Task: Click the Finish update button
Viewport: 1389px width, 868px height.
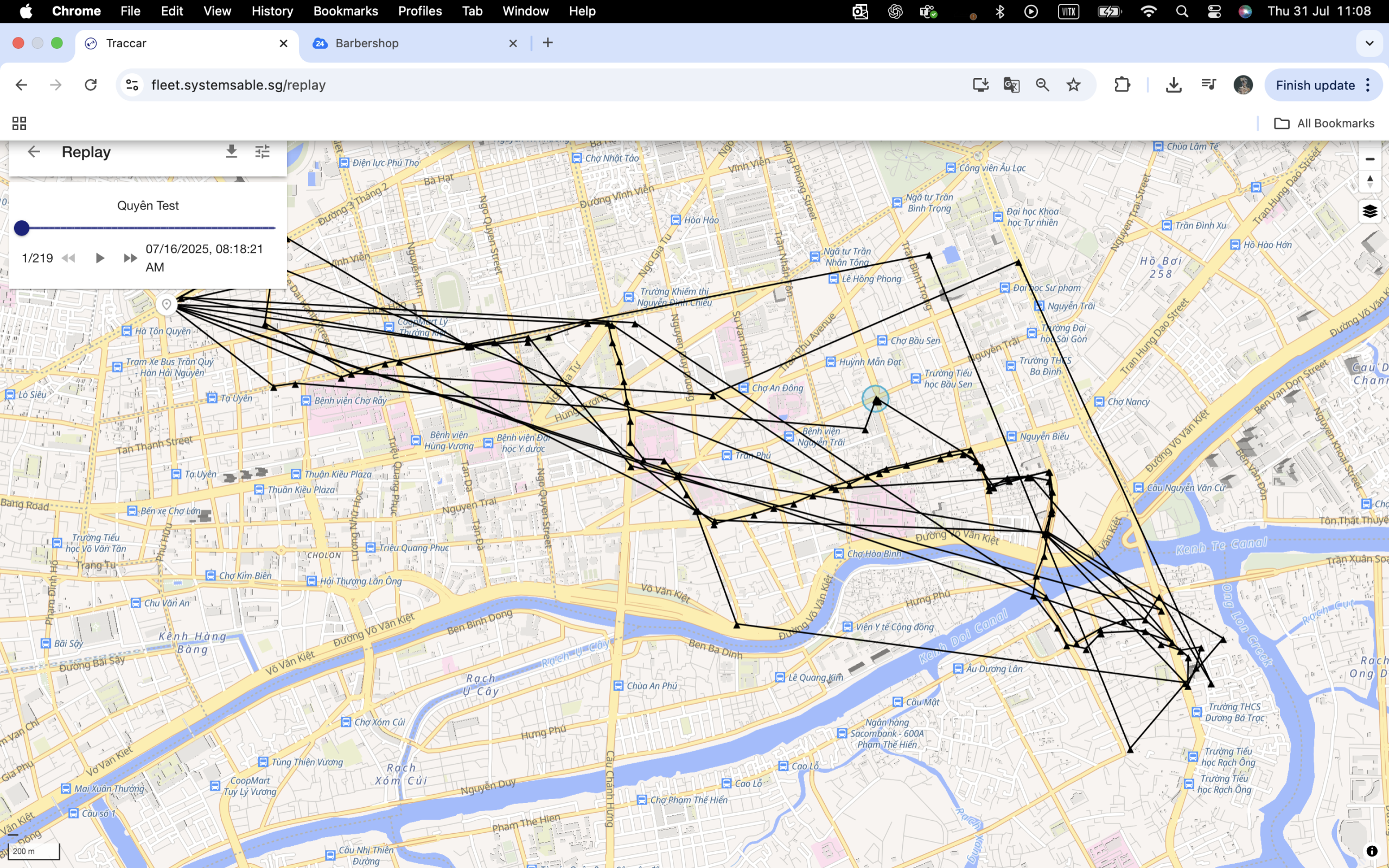Action: (1315, 85)
